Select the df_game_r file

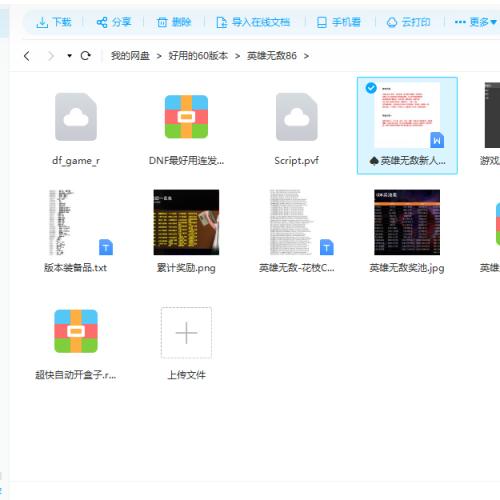click(76, 129)
